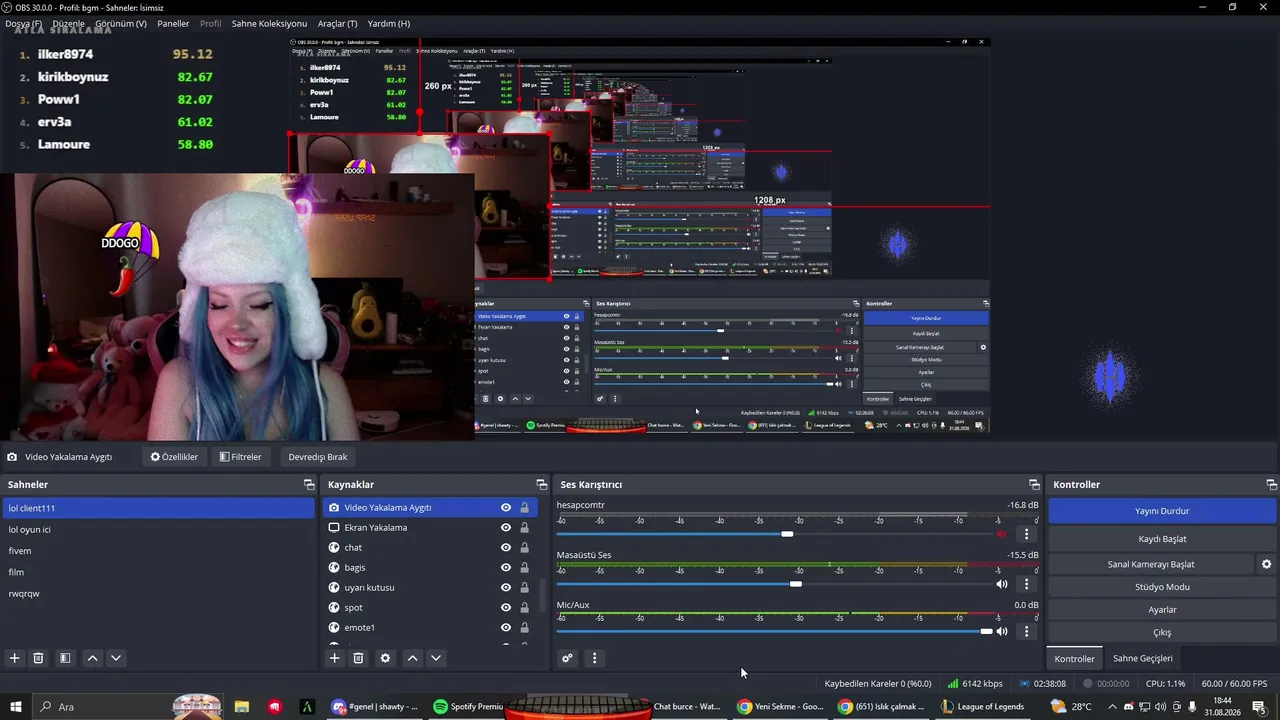Screen dimensions: 1280x720
Task: Open scene filters icon in Sahneler toolbar
Action: (x=65, y=658)
